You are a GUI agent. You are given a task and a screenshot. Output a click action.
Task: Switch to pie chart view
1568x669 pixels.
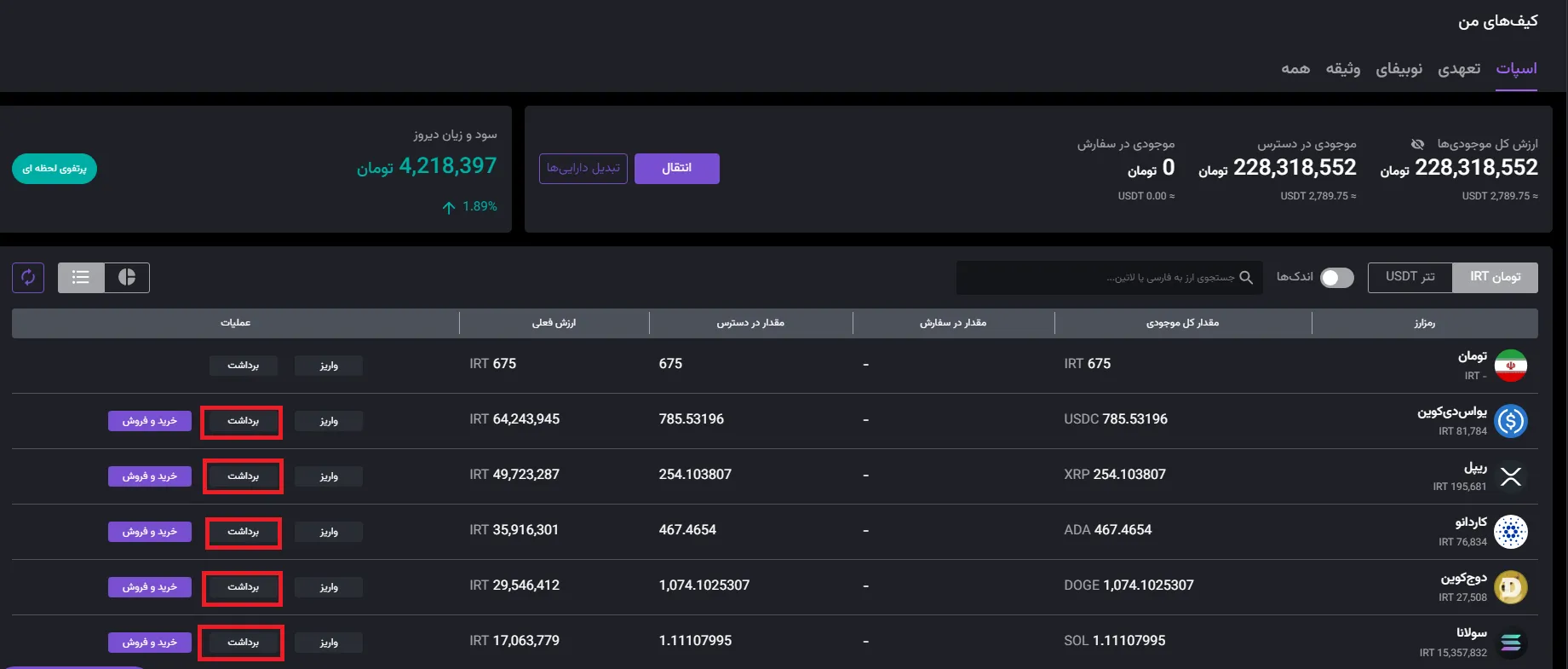127,277
